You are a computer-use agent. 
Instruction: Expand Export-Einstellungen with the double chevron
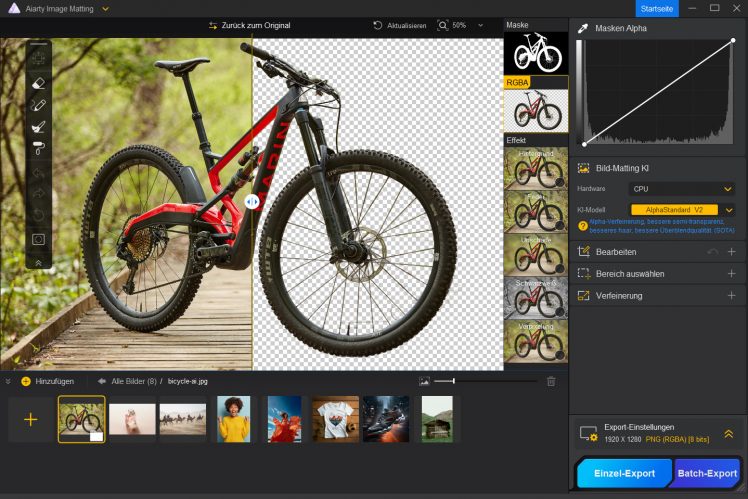tap(728, 434)
